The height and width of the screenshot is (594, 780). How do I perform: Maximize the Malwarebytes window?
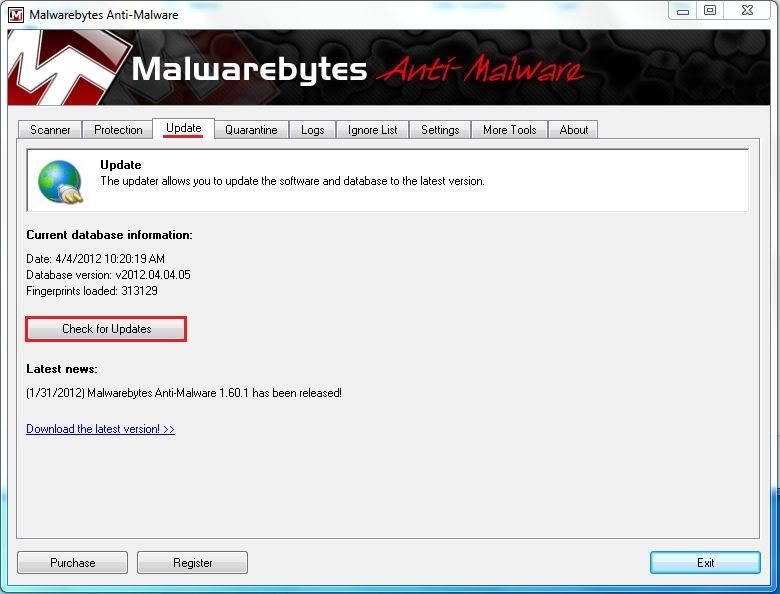pos(710,10)
